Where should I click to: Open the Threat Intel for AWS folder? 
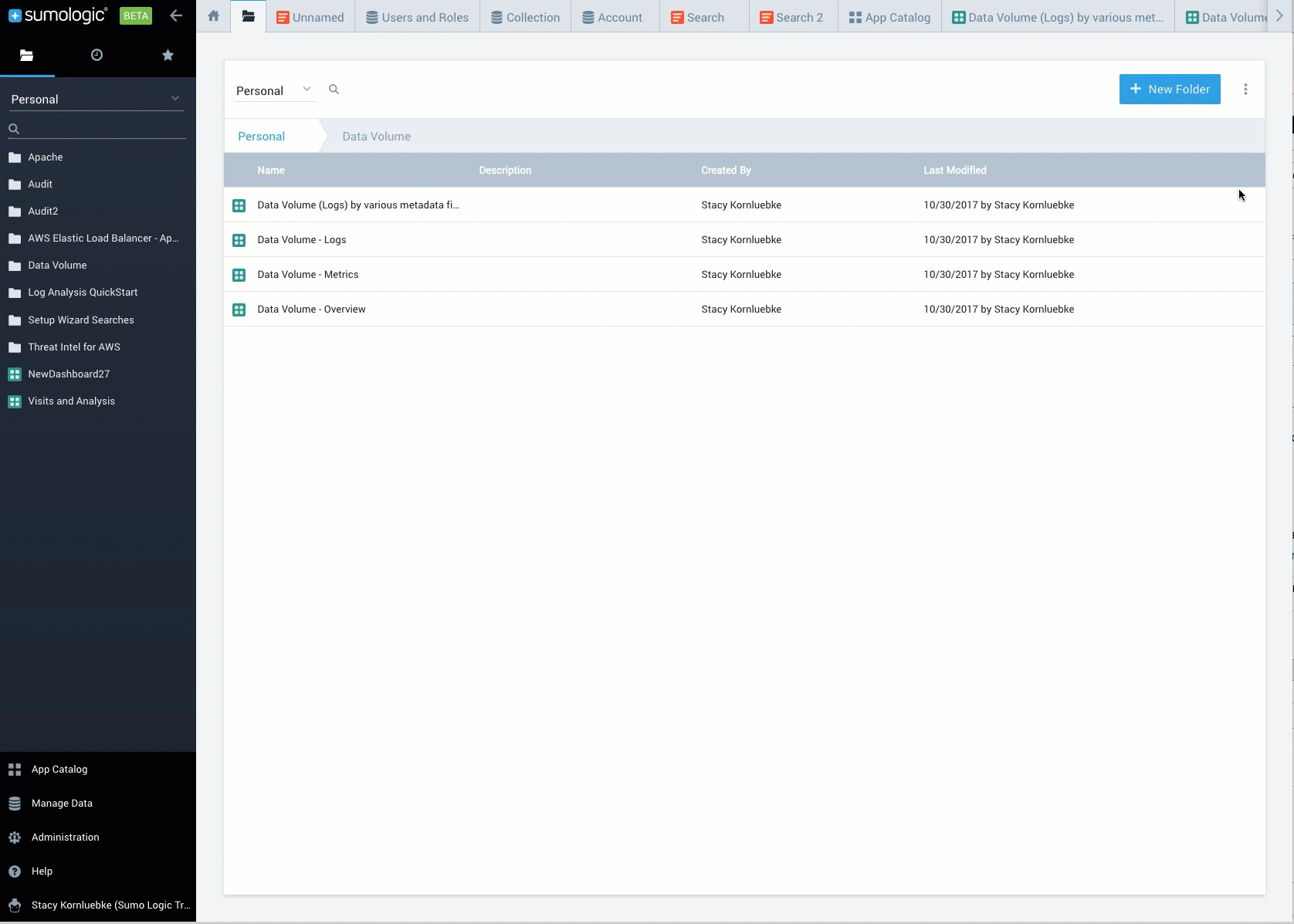(x=74, y=347)
